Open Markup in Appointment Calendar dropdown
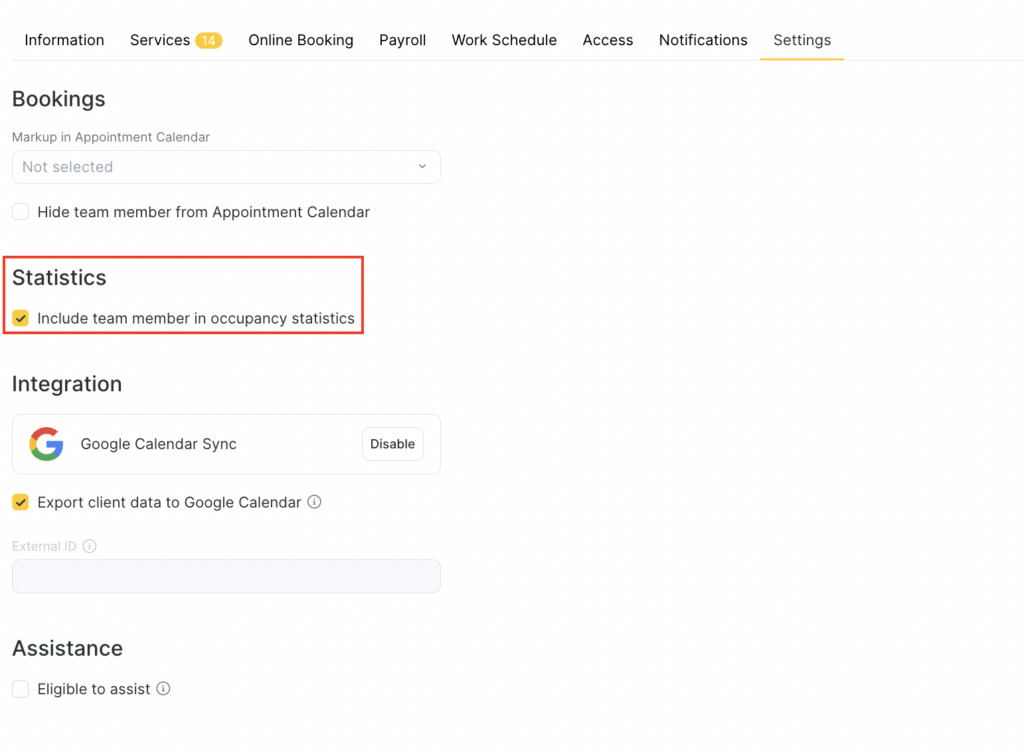 tap(226, 167)
